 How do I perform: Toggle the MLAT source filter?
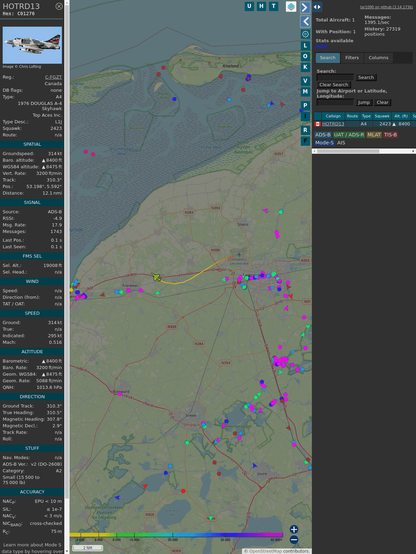pyautogui.click(x=374, y=135)
